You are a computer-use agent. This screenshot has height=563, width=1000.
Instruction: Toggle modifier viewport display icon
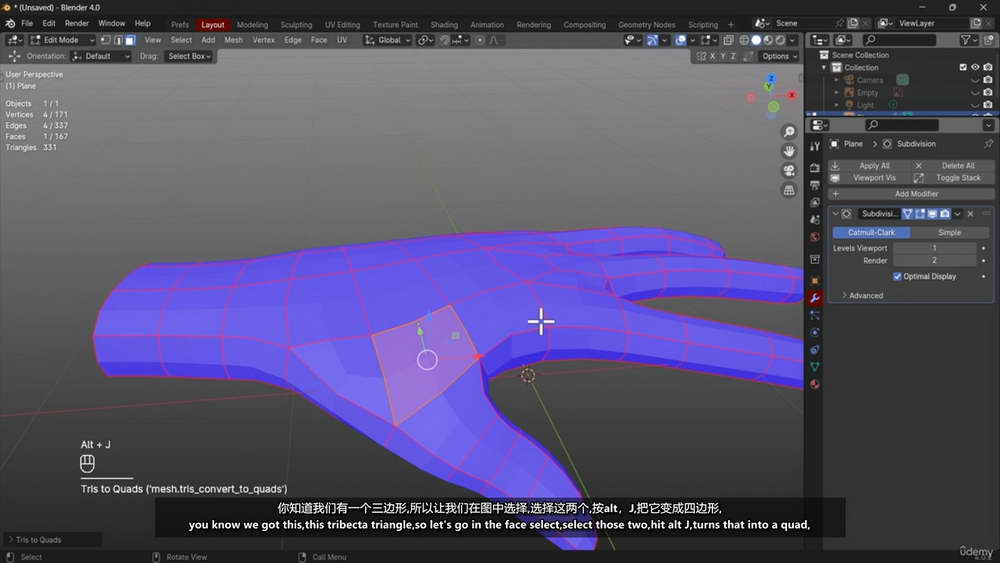pyautogui.click(x=932, y=214)
